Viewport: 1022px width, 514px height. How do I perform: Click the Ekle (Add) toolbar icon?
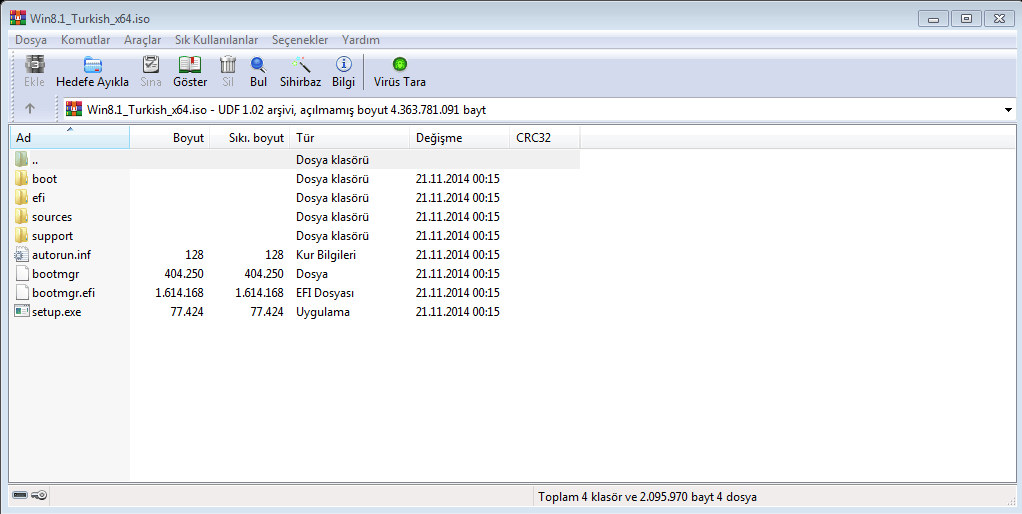pos(35,64)
